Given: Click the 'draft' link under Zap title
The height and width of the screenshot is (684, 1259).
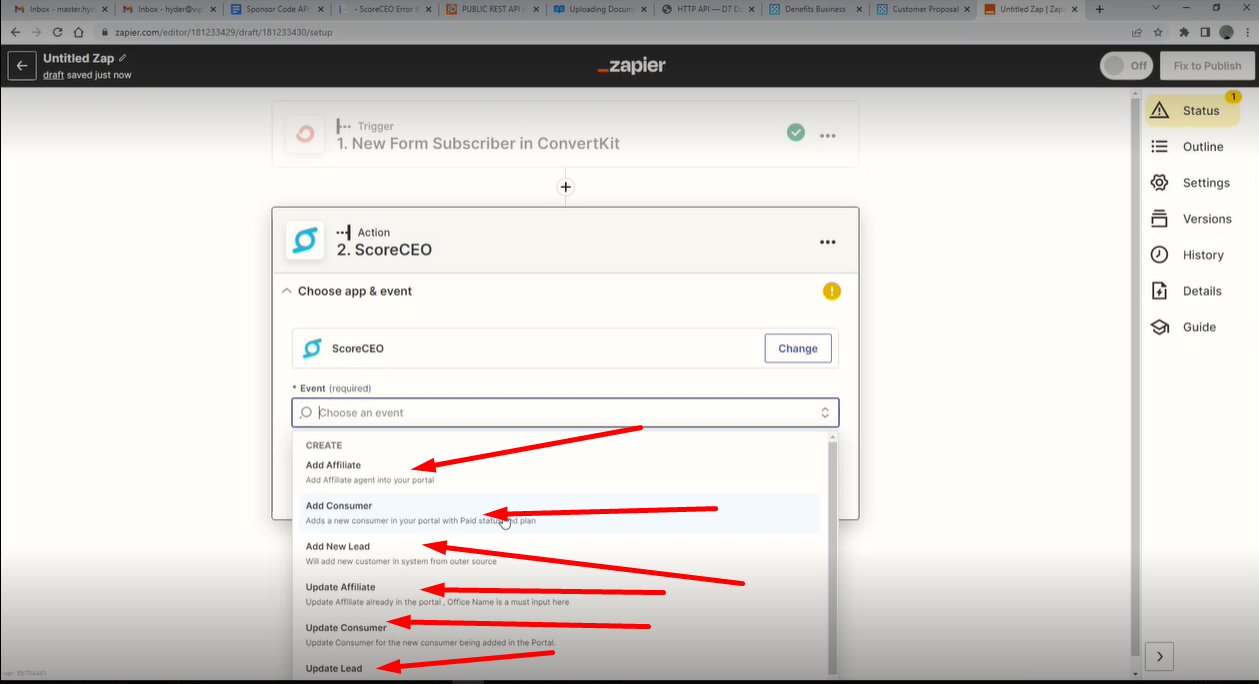Looking at the screenshot, I should coord(53,75).
